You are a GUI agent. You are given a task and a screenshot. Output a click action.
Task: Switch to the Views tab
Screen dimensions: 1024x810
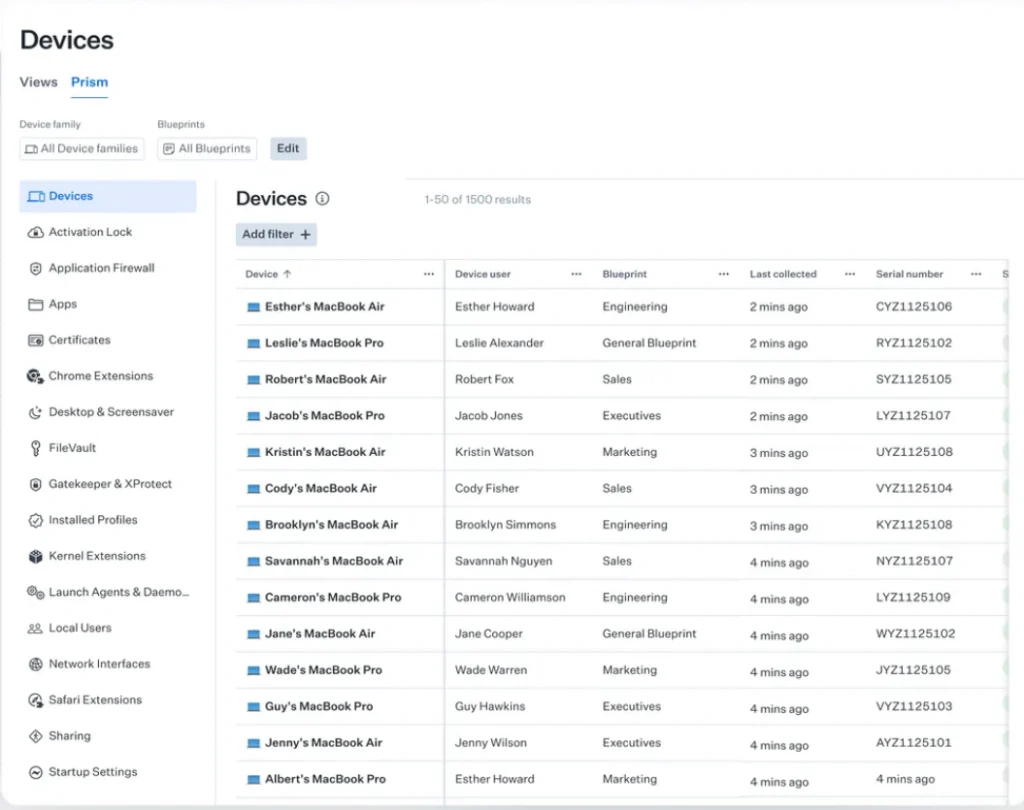coord(39,82)
